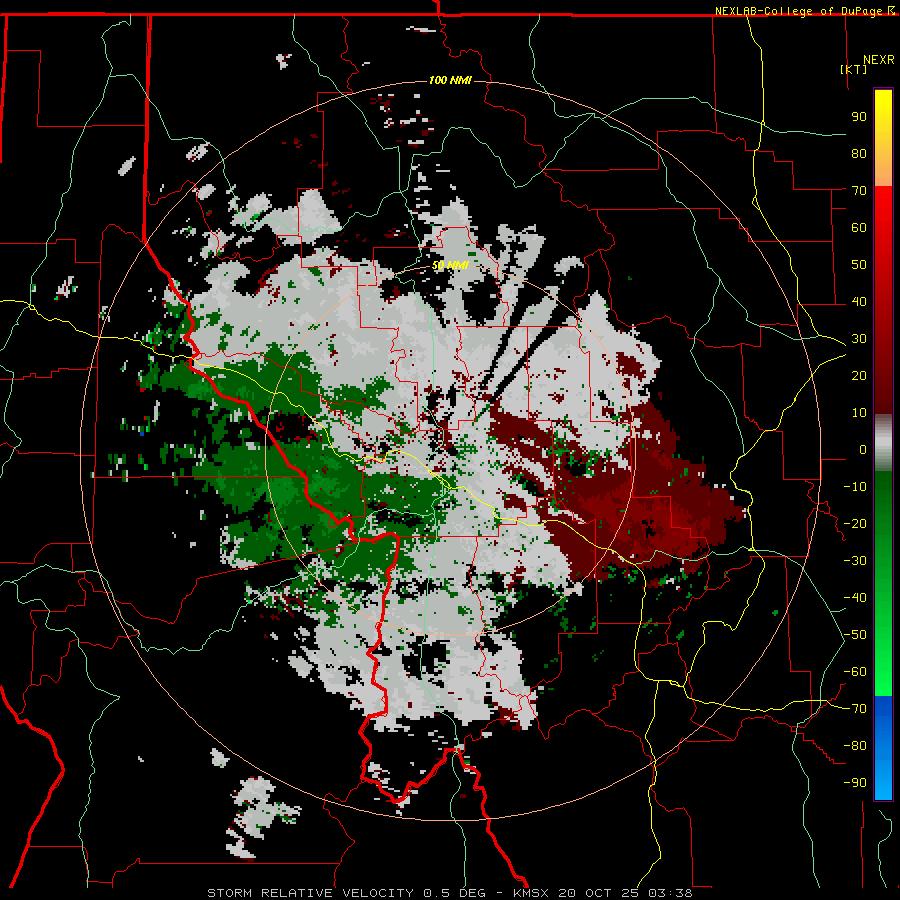Click the 10 value on the velocity scale
This screenshot has width=900, height=900.
pos(859,413)
